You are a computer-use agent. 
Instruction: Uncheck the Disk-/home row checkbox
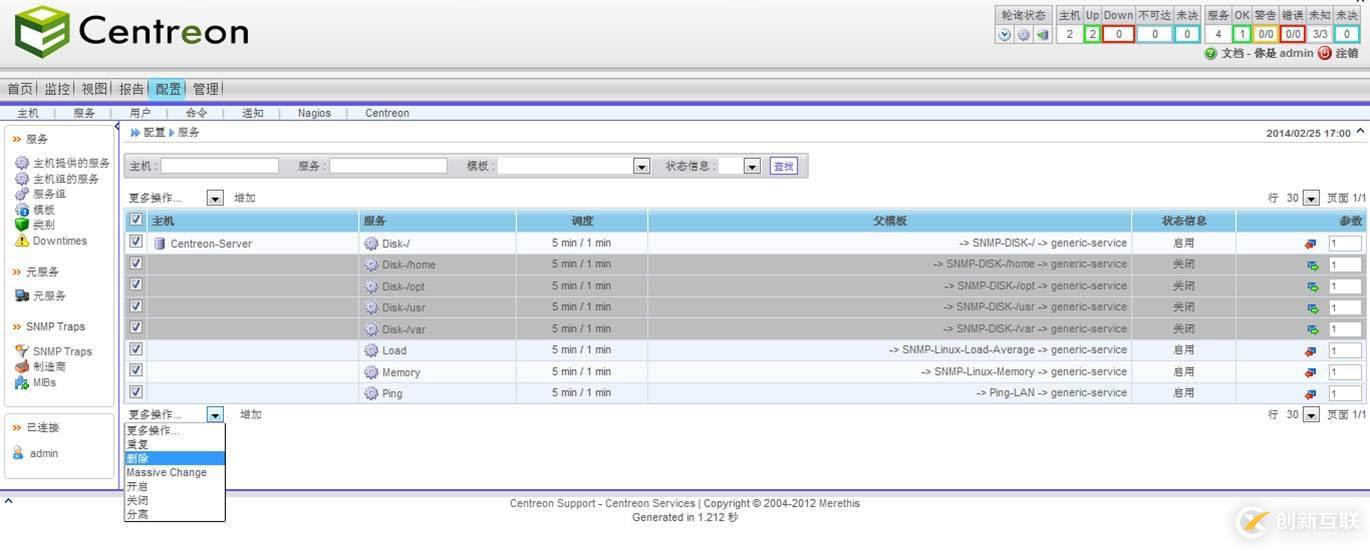tap(136, 263)
